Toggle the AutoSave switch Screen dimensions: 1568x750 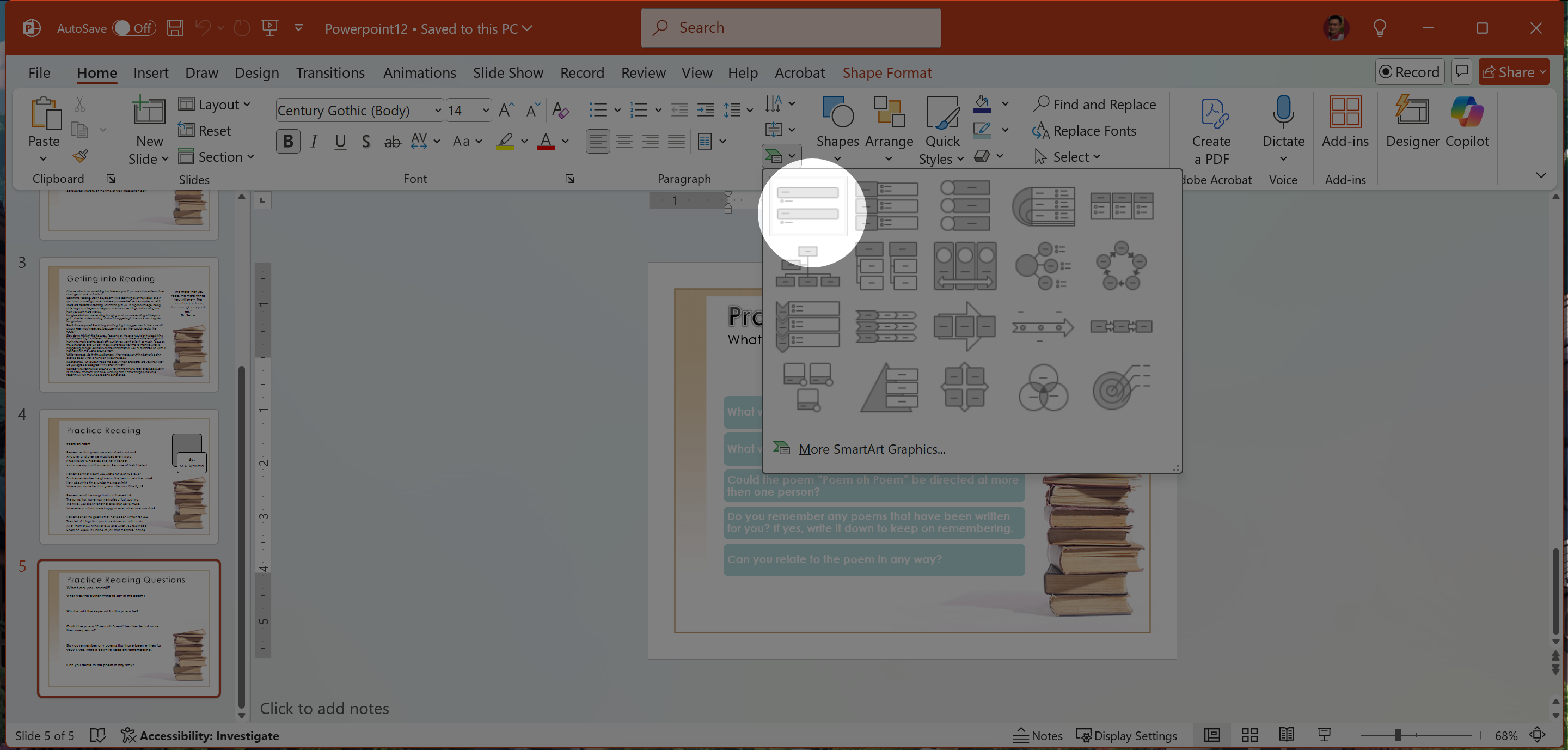pos(134,28)
